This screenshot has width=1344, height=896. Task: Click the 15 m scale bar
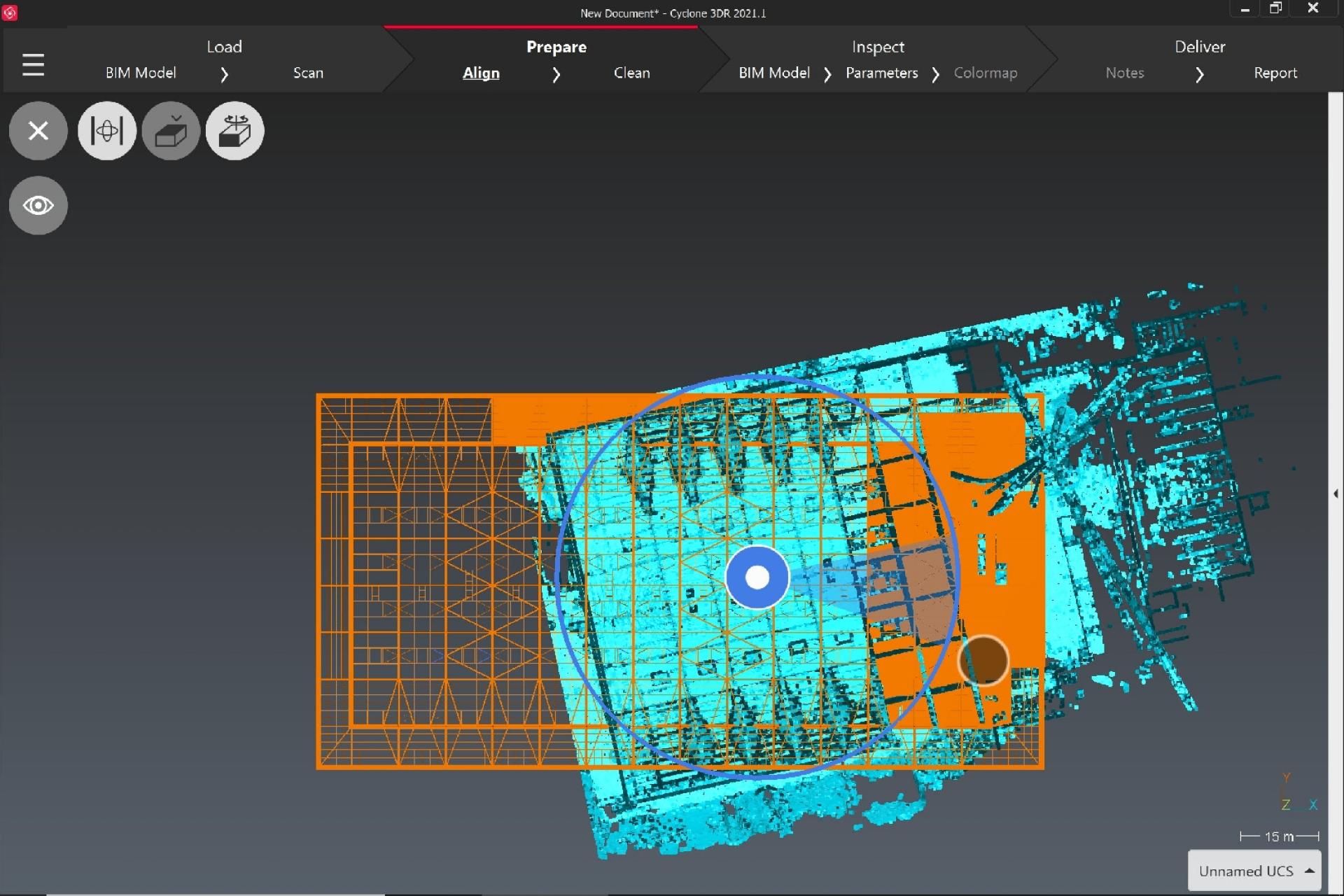point(1280,836)
